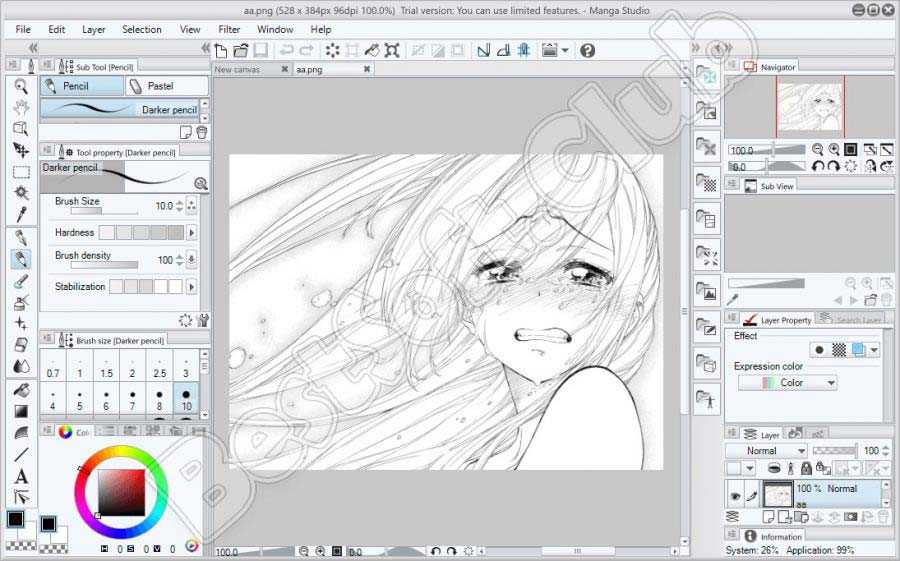Expand the Hardness options arrow
This screenshot has height=561, width=900.
click(192, 233)
